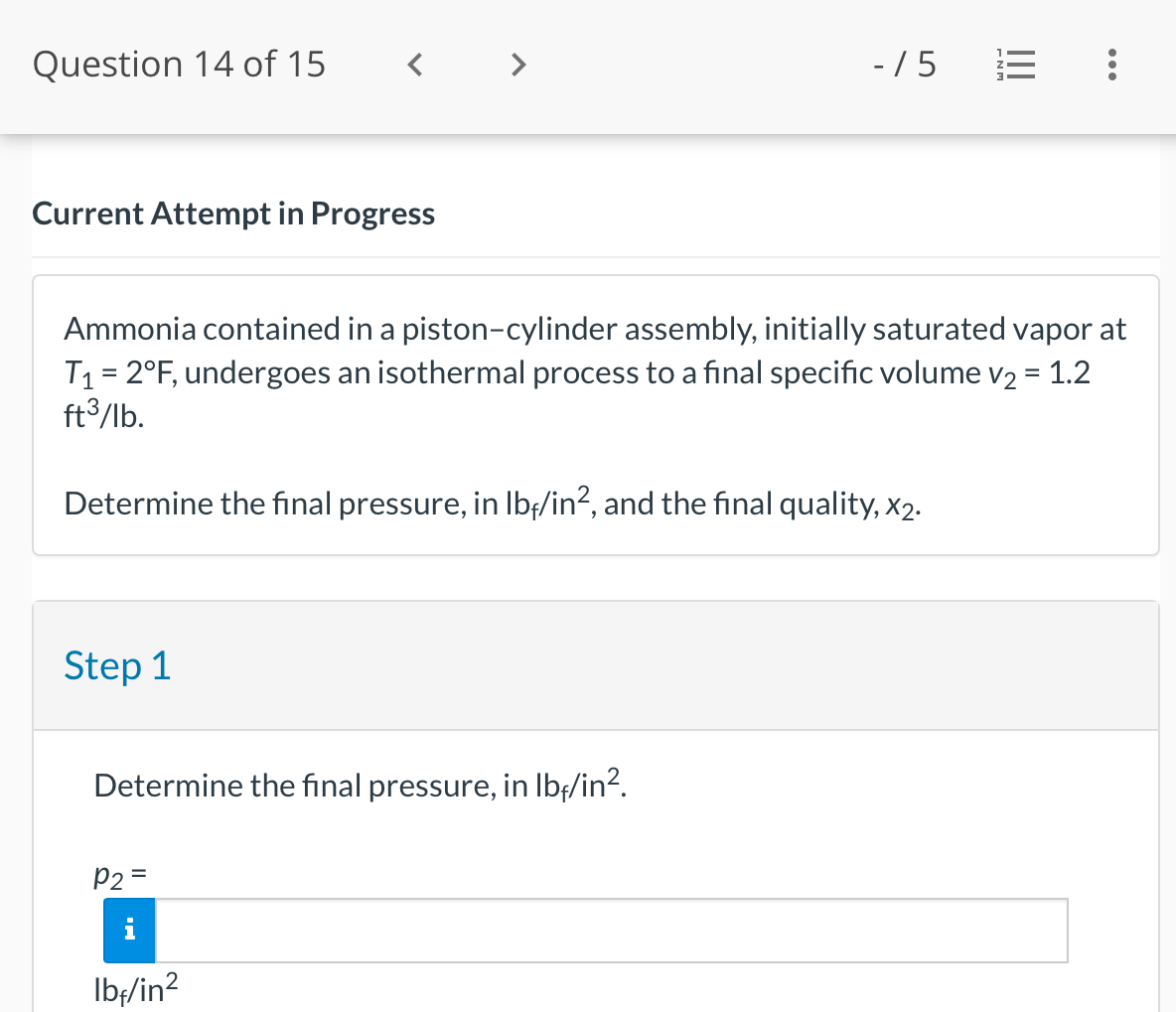1176x1012 pixels.
Task: Click the lbf/in² unit label below input
Action: [135, 988]
